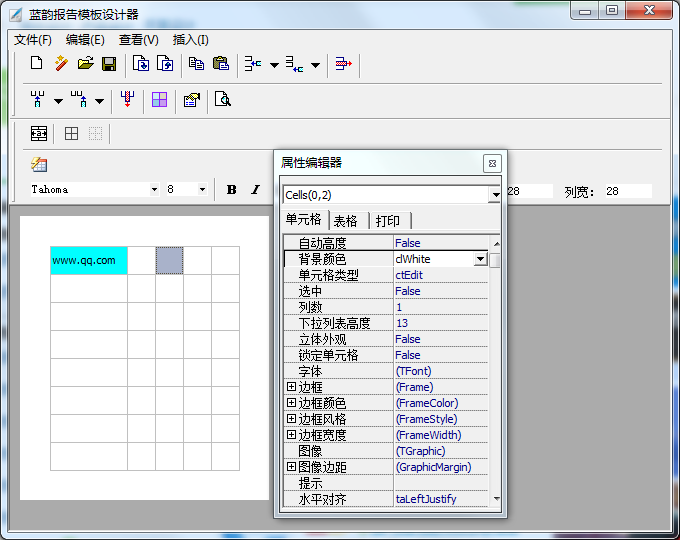Click the Paste clipboard icon
Viewport: 680px width, 540px height.
221,64
